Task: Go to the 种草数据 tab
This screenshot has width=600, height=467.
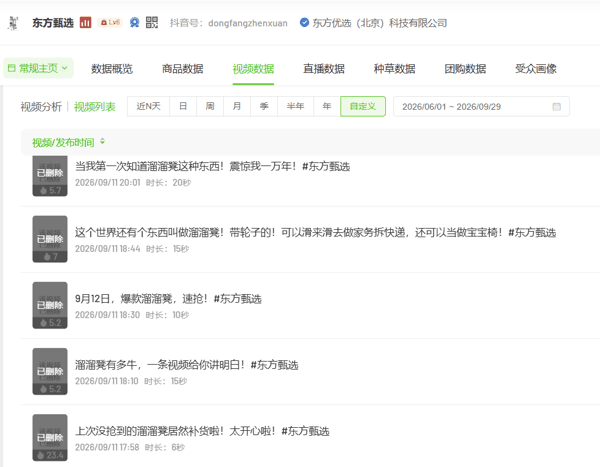Action: pos(395,69)
